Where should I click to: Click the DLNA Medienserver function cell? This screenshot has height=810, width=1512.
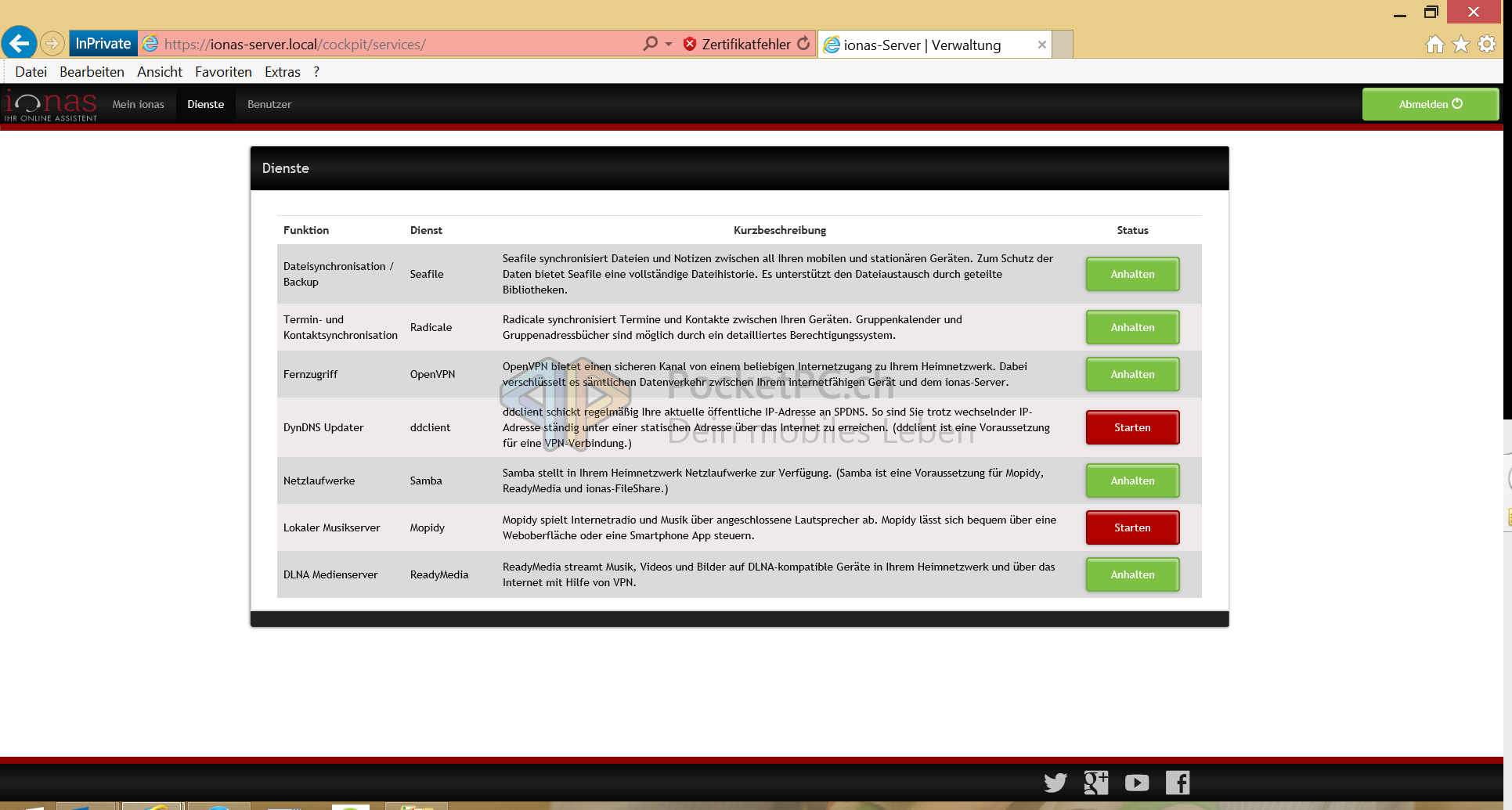click(x=330, y=574)
